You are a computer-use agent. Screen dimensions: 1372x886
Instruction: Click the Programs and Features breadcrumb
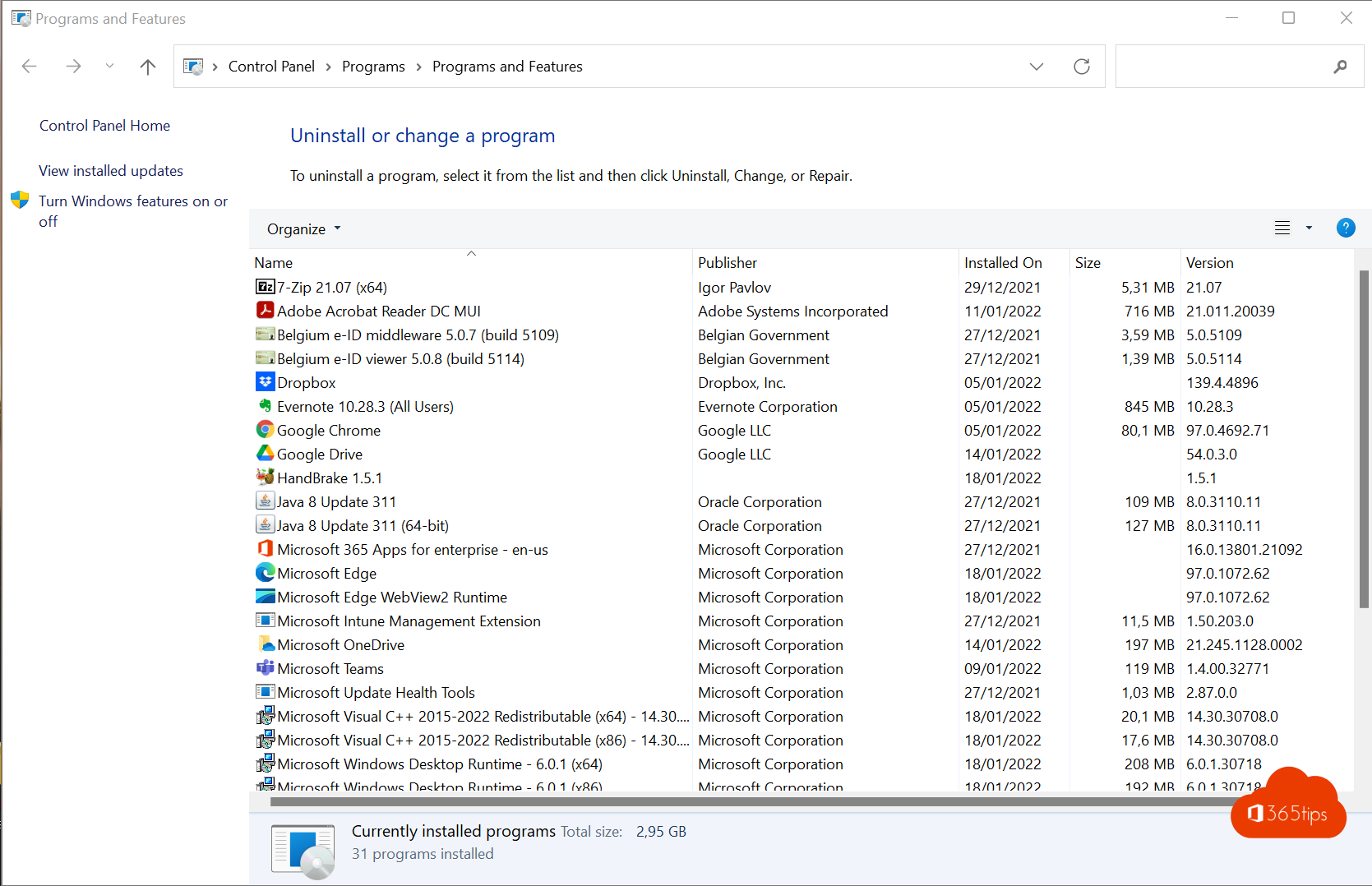pyautogui.click(x=507, y=67)
